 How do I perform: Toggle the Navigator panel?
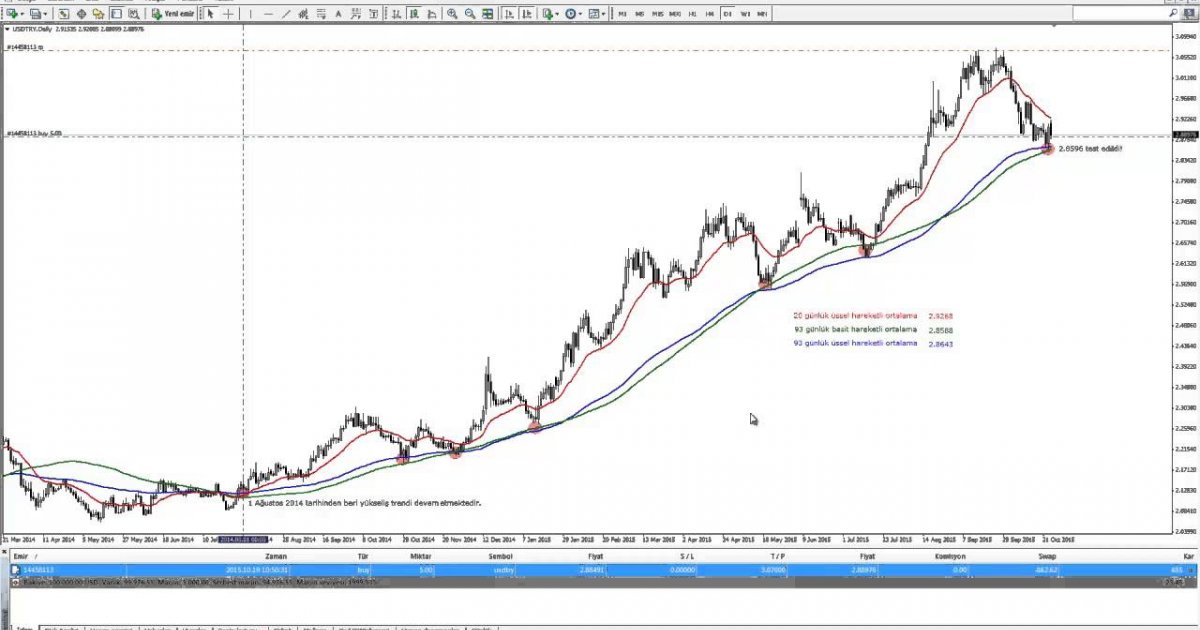pyautogui.click(x=98, y=14)
